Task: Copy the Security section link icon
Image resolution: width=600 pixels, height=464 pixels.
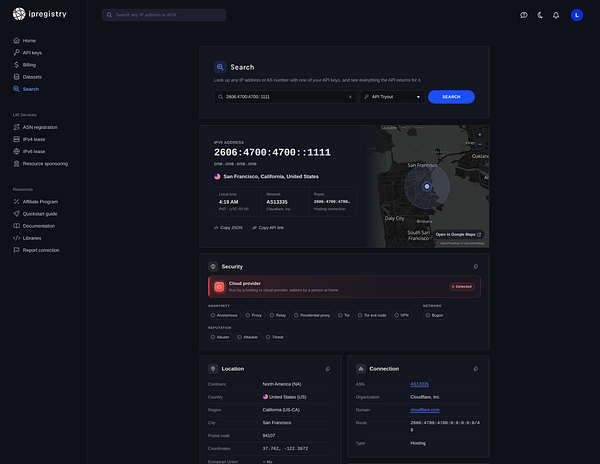Action: click(476, 267)
